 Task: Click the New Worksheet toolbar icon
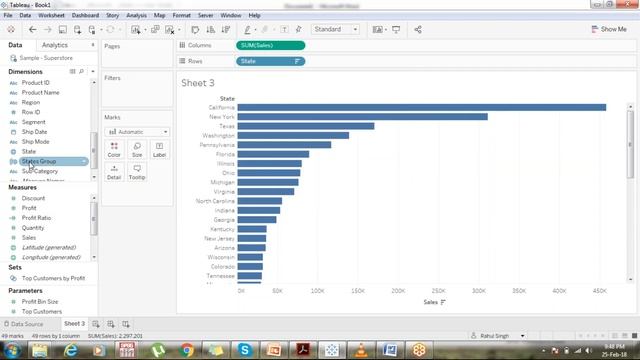pos(136,29)
